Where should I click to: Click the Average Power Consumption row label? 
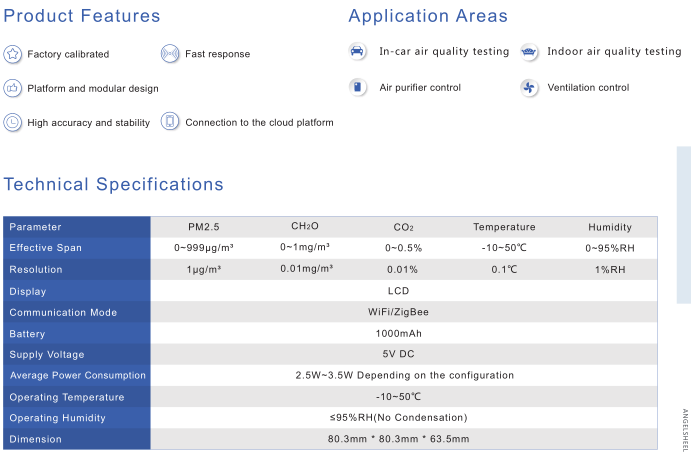(77, 376)
